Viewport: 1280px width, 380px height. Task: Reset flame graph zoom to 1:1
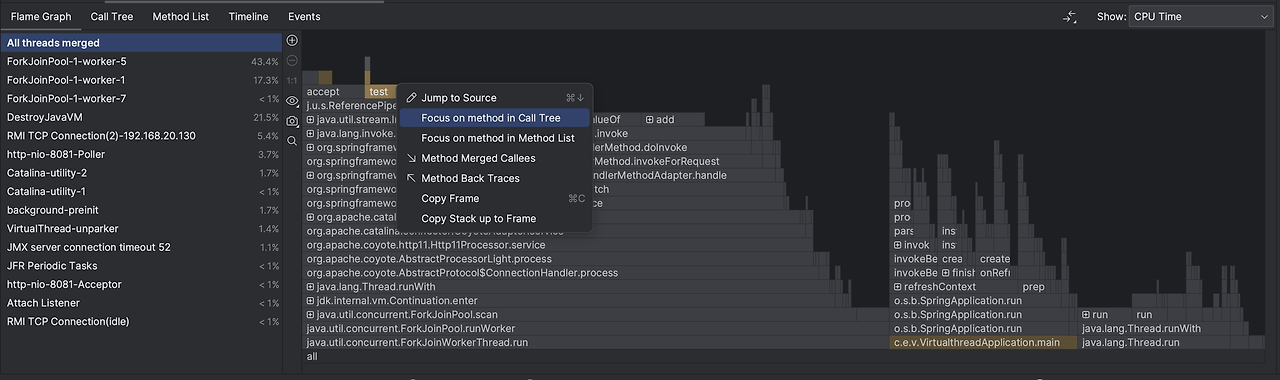click(x=292, y=80)
